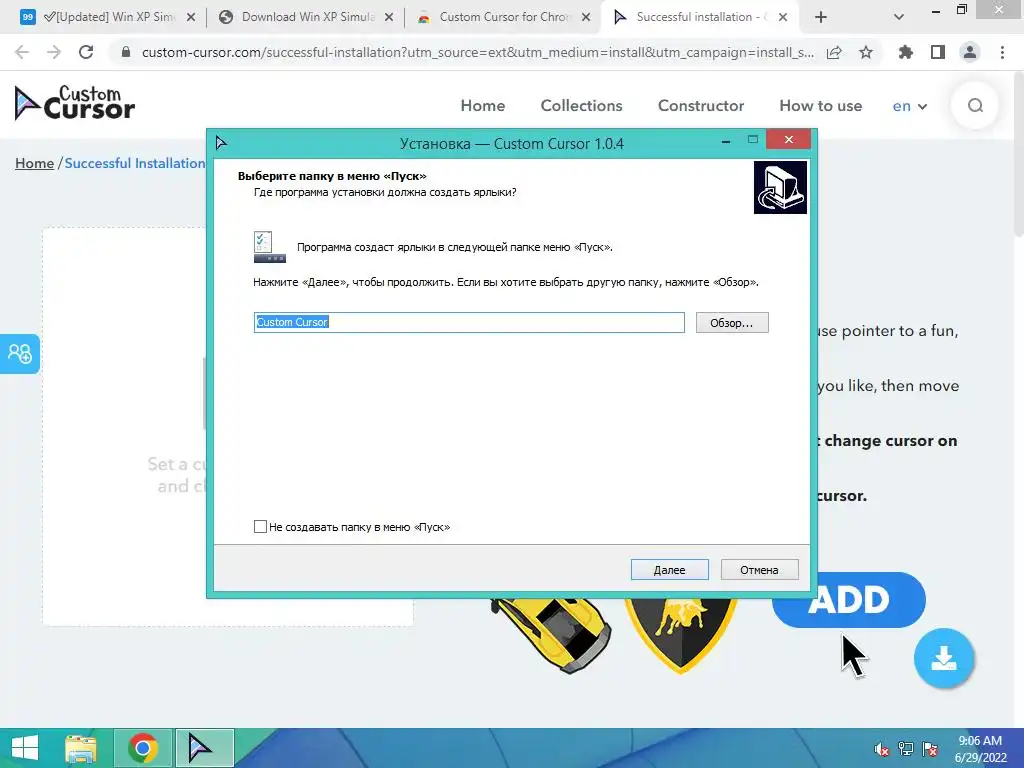Viewport: 1024px width, 768px height.
Task: Check 'Не создавать папку в меню «Пуск»' checkbox
Action: click(260, 526)
